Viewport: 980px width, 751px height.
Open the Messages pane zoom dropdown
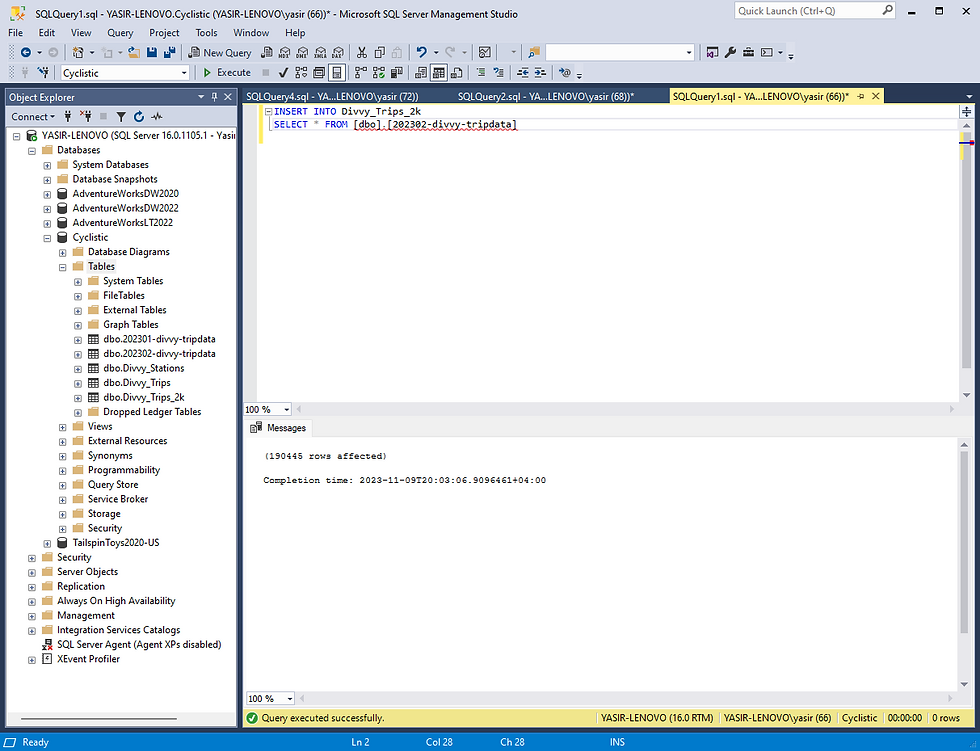pos(289,699)
